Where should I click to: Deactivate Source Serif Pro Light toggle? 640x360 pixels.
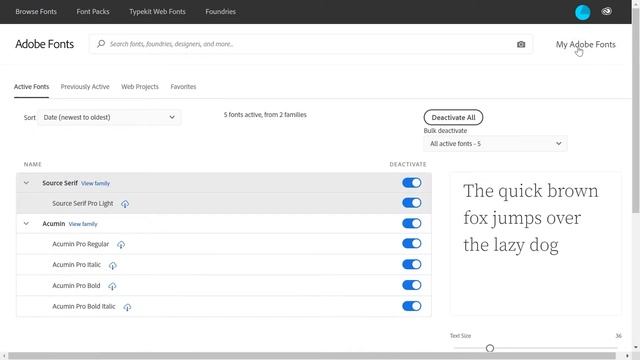pos(411,202)
